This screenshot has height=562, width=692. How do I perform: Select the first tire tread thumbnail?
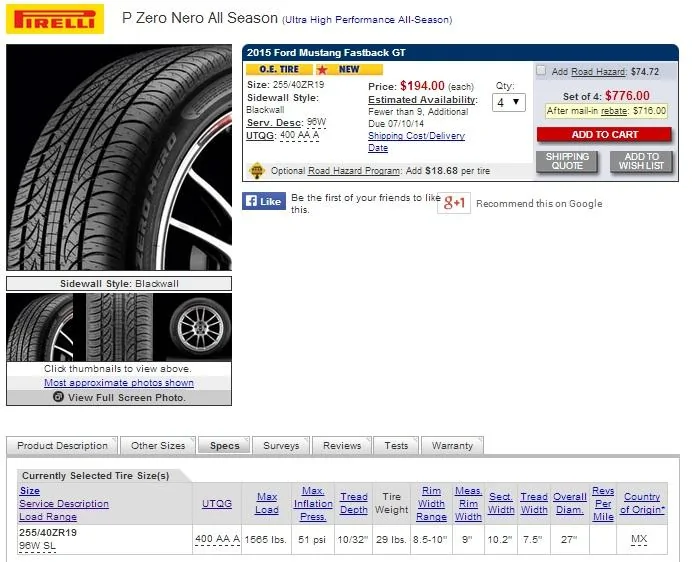[x=40, y=327]
